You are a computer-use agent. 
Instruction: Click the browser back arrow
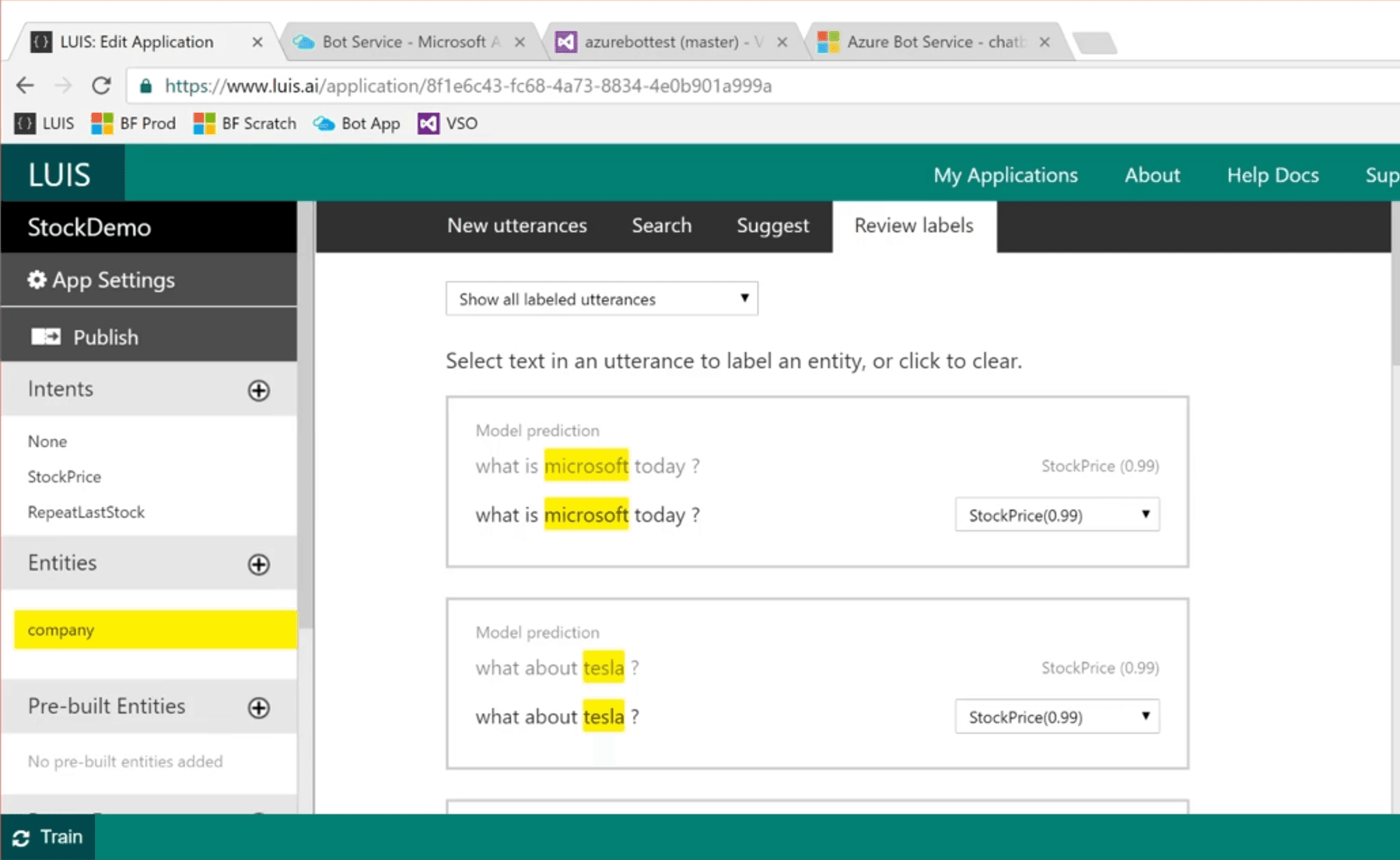coord(25,86)
